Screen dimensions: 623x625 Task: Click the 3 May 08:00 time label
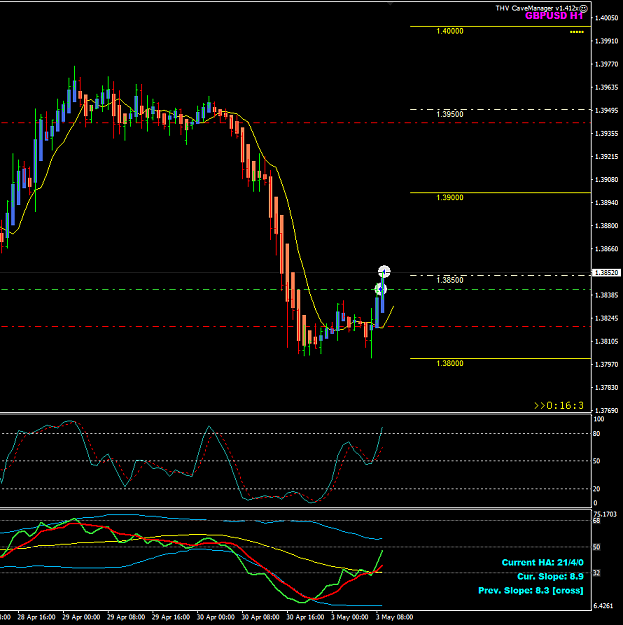tap(394, 617)
